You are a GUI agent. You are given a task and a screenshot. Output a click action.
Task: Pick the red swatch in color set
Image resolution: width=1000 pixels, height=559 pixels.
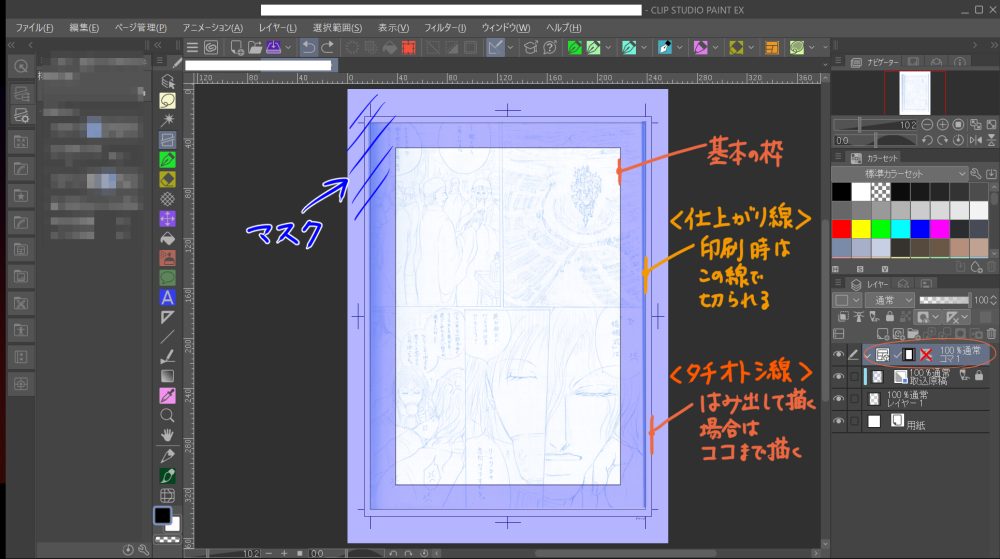841,228
